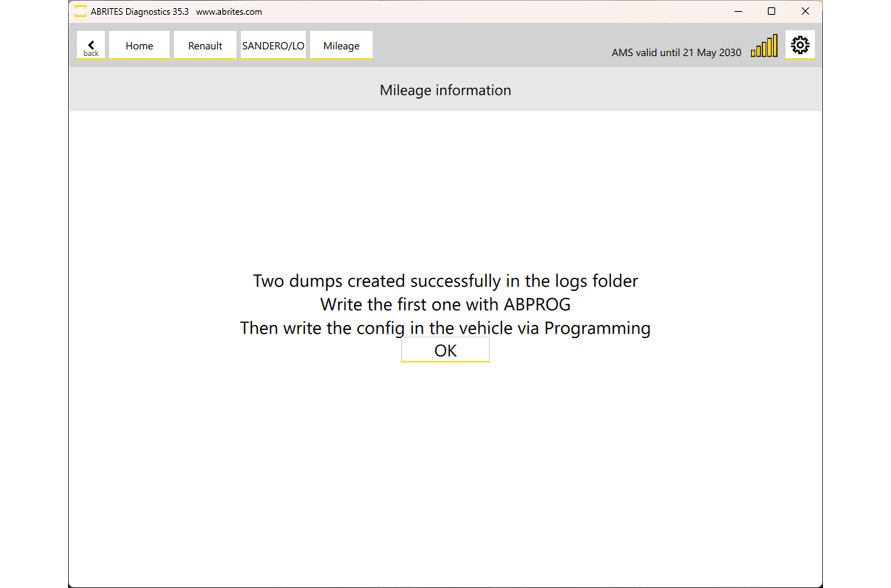Open the SANDERO/LO breadcrumb item
This screenshot has height=588, width=891.
click(273, 46)
